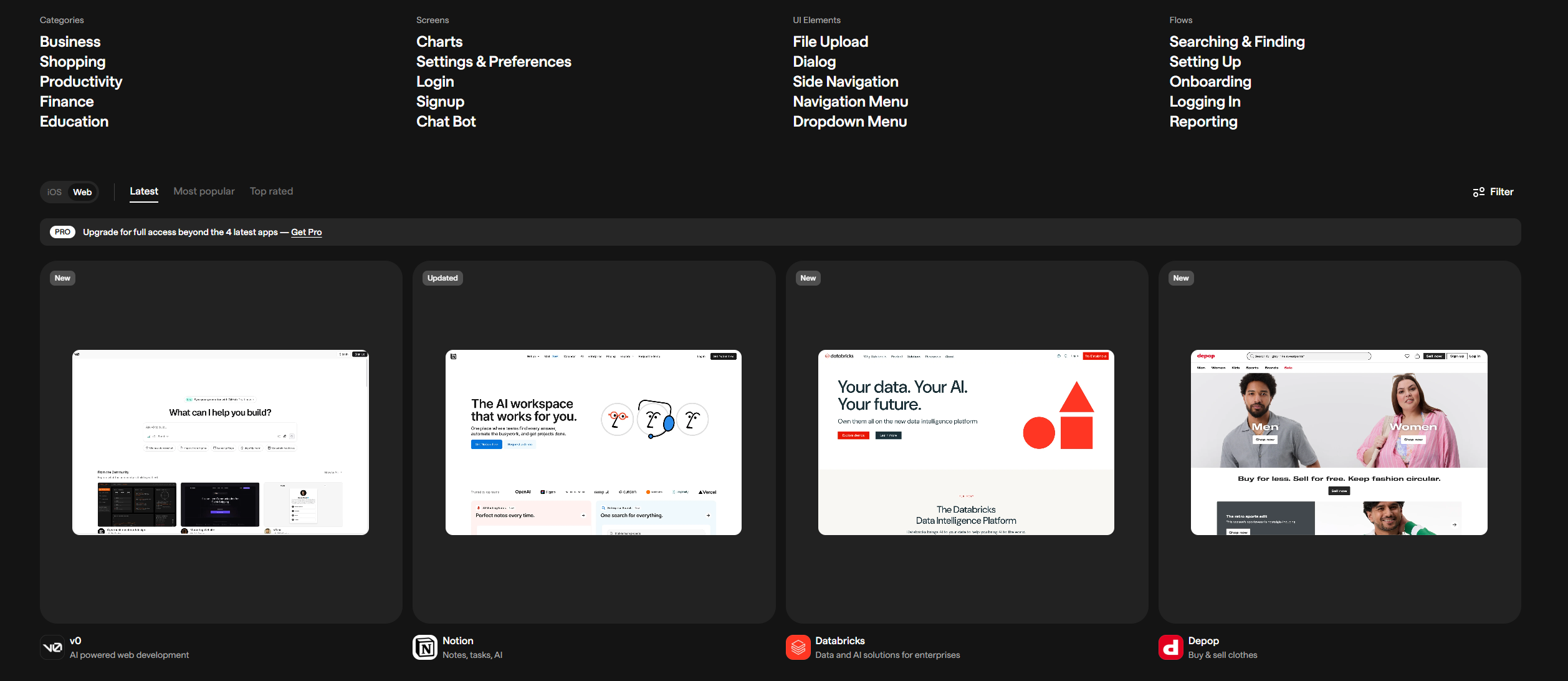Select the Latest tab
1568x681 pixels.
tap(144, 191)
